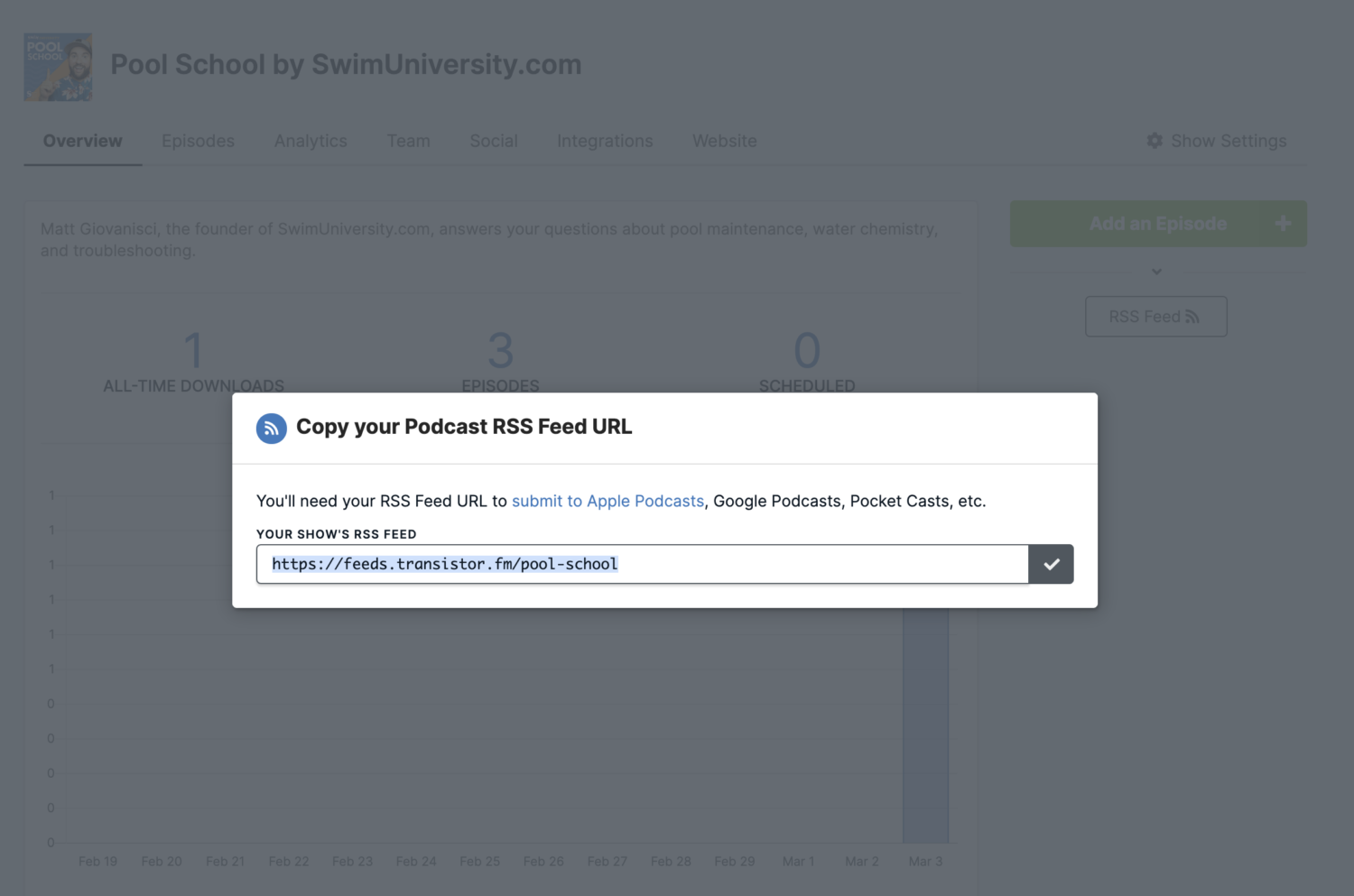Screen dimensions: 1354x896
Task: Click the Show Settings gear icon
Action: pyautogui.click(x=1155, y=141)
